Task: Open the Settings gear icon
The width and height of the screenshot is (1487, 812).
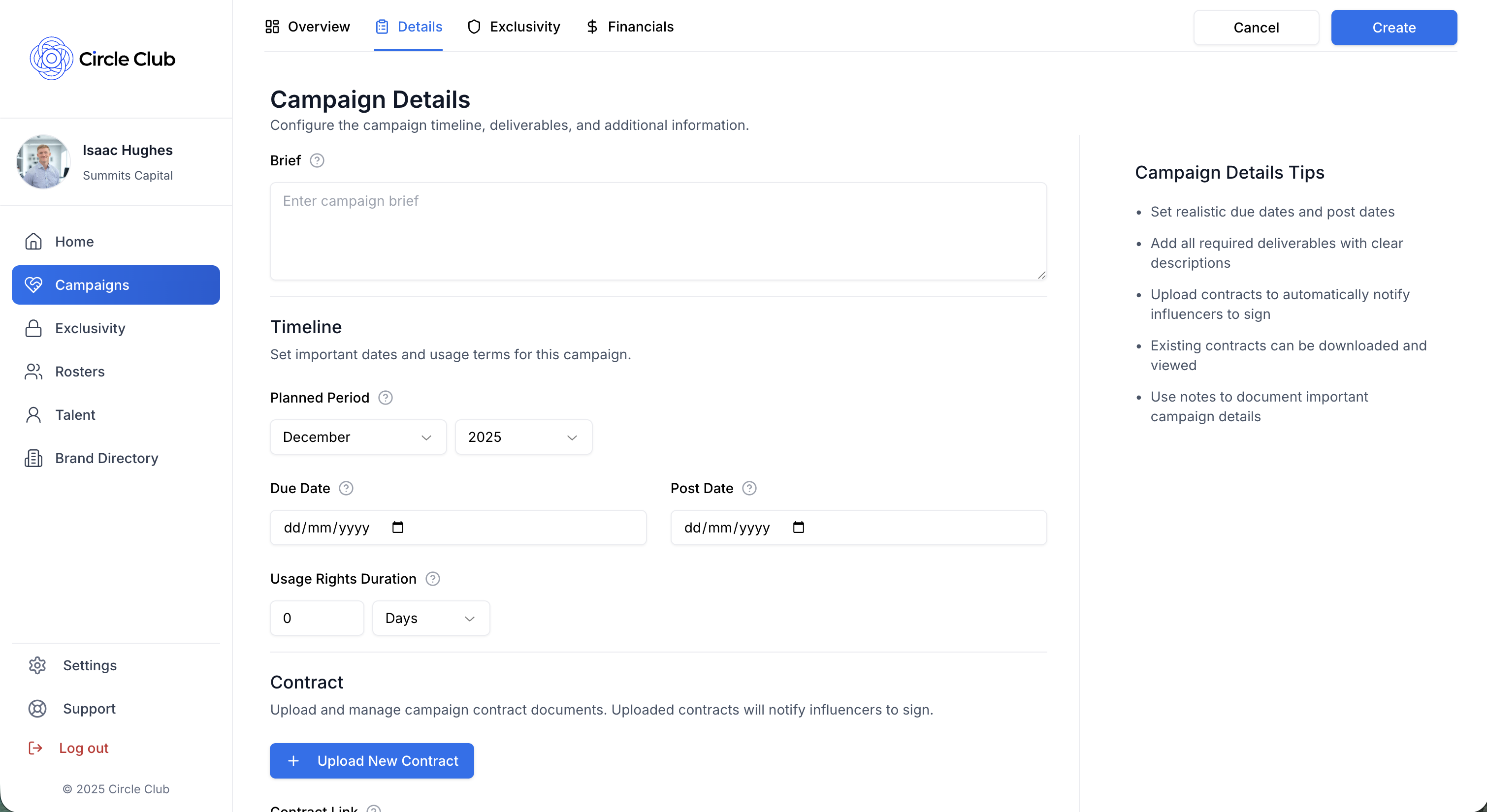Action: pyautogui.click(x=37, y=665)
